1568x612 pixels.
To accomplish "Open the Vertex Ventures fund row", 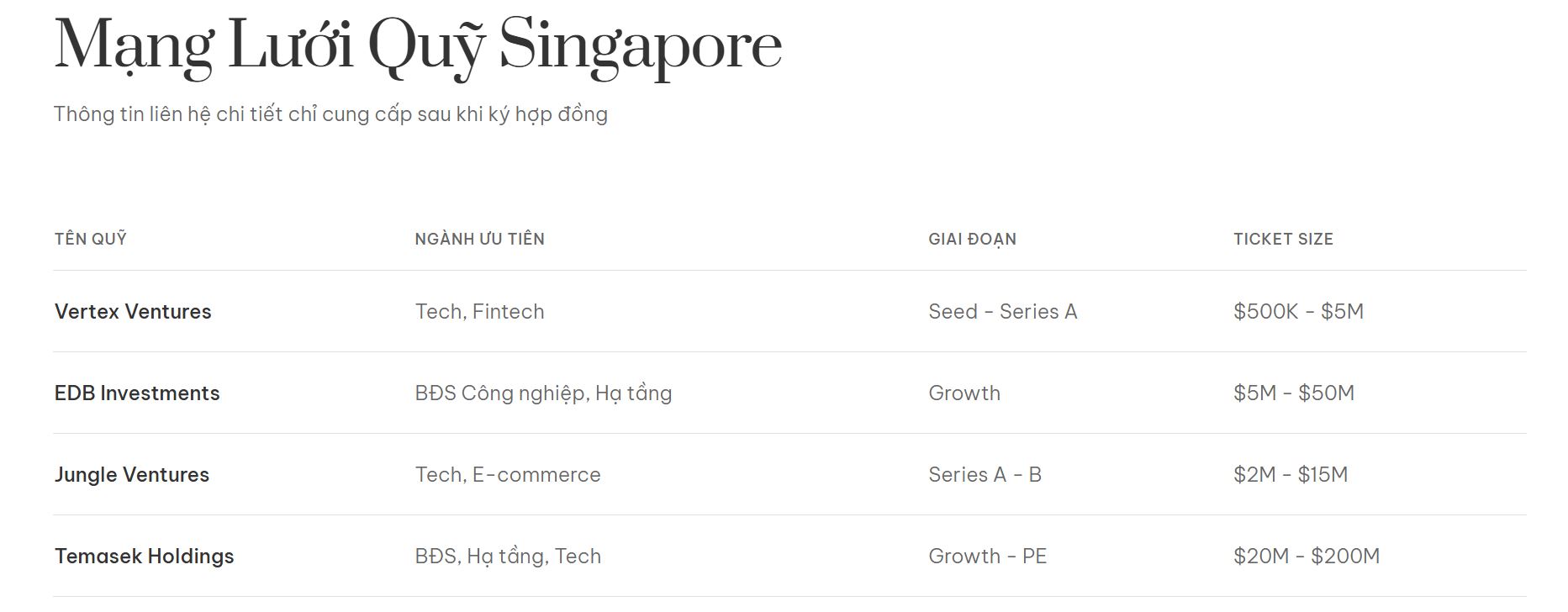I will click(133, 312).
